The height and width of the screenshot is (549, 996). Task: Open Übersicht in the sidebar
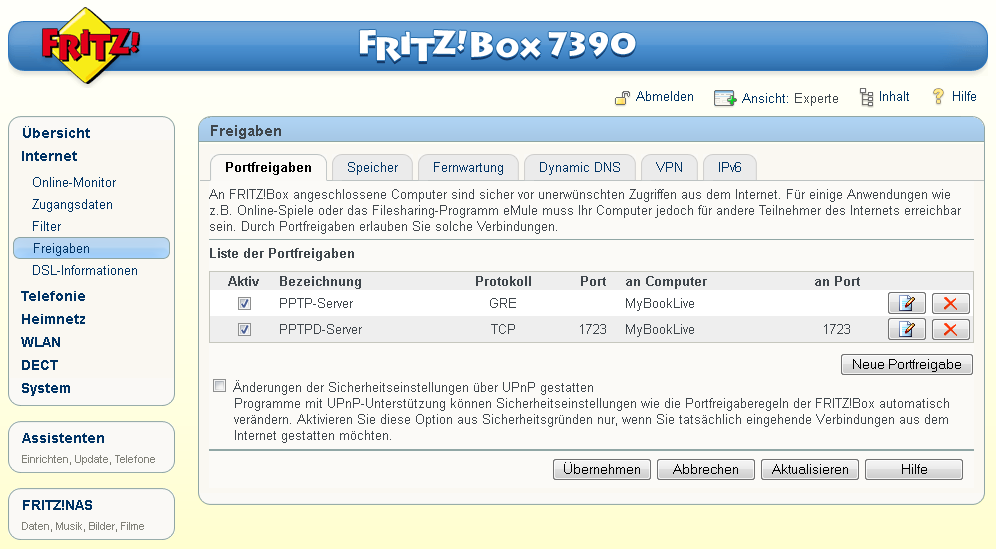click(x=56, y=133)
